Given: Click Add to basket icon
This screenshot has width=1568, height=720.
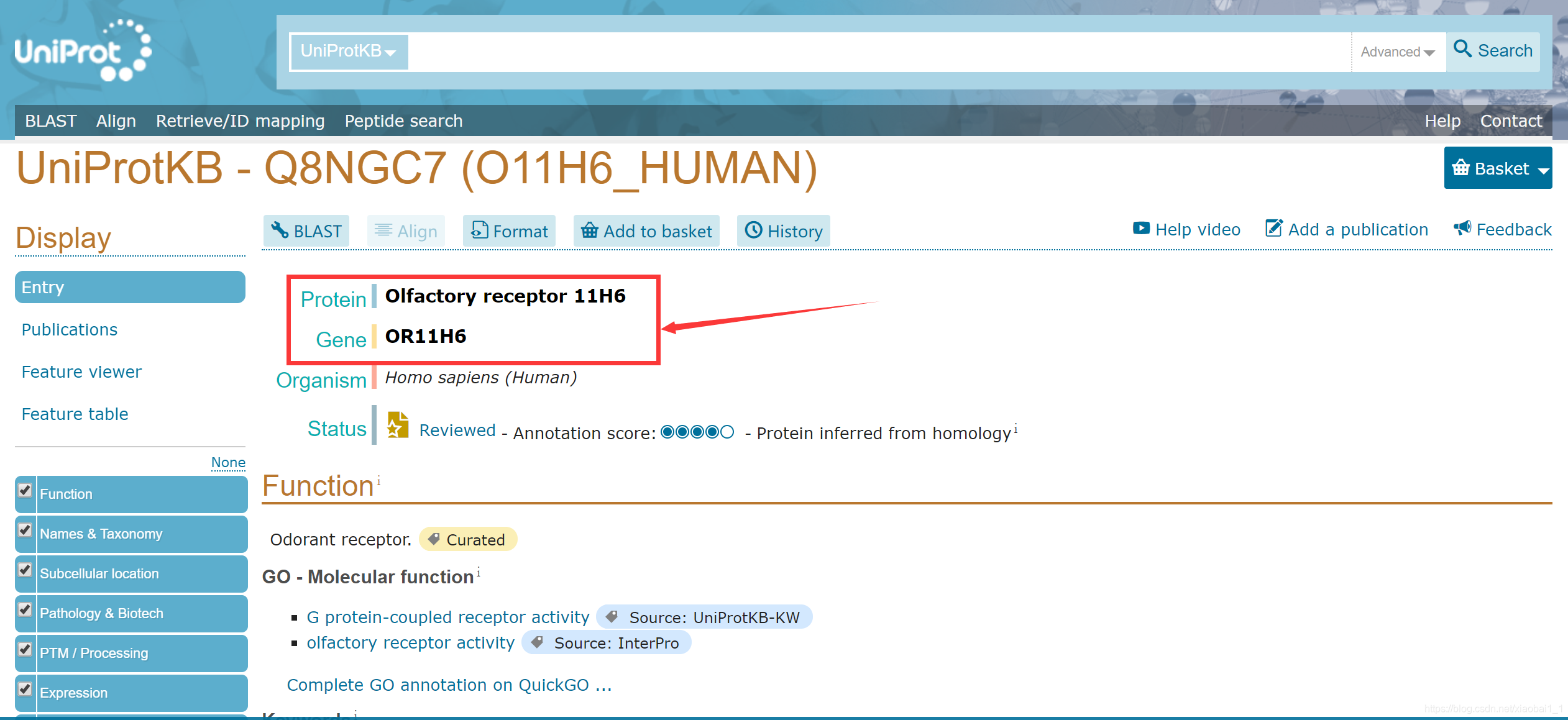Looking at the screenshot, I should (x=589, y=230).
